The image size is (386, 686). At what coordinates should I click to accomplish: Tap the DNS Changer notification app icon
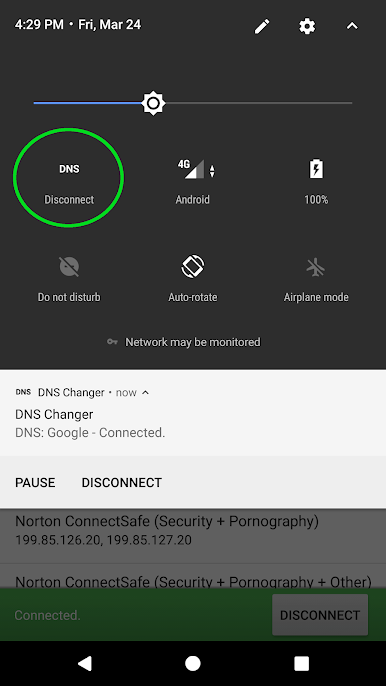pyautogui.click(x=23, y=392)
